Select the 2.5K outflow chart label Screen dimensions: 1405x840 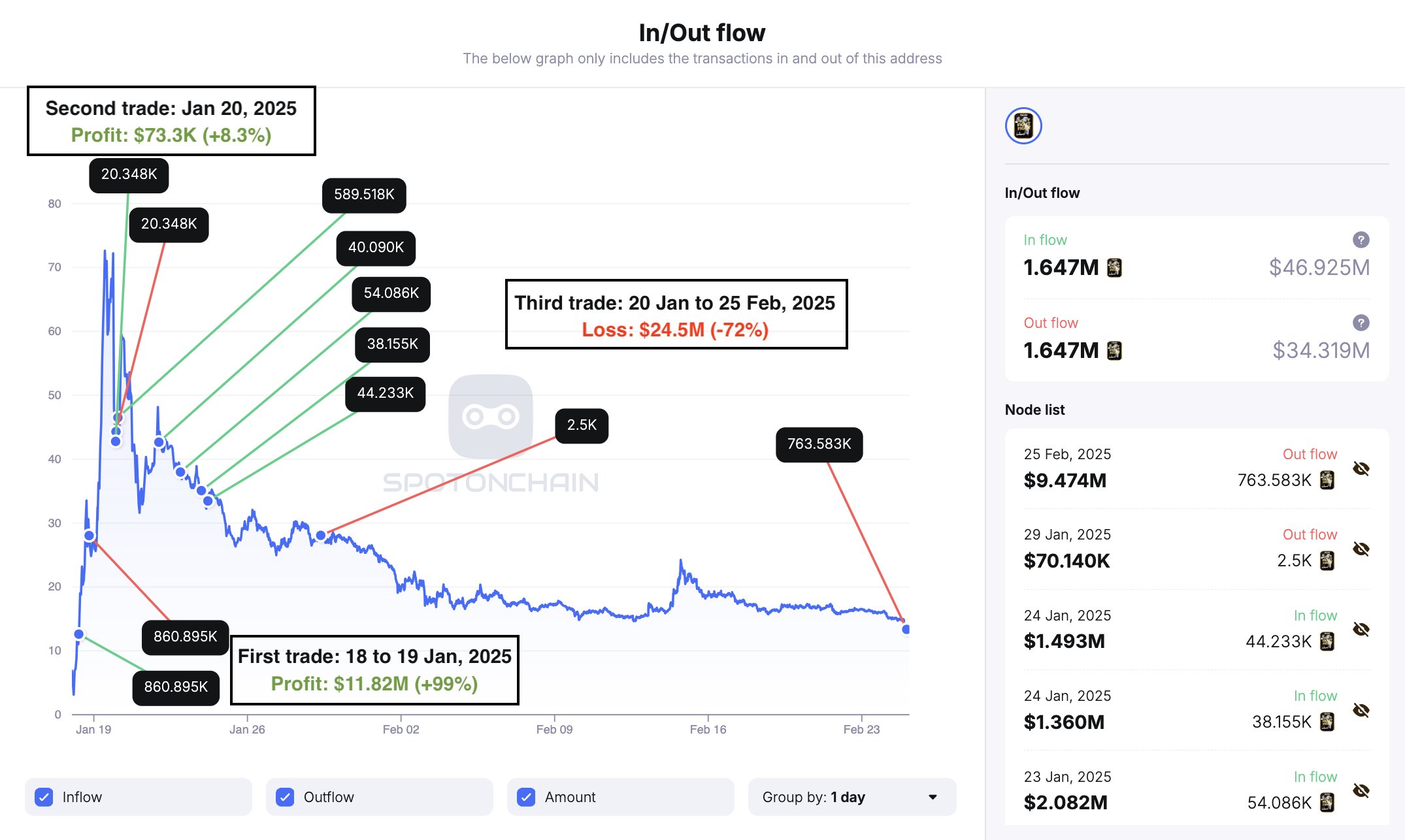pos(582,425)
